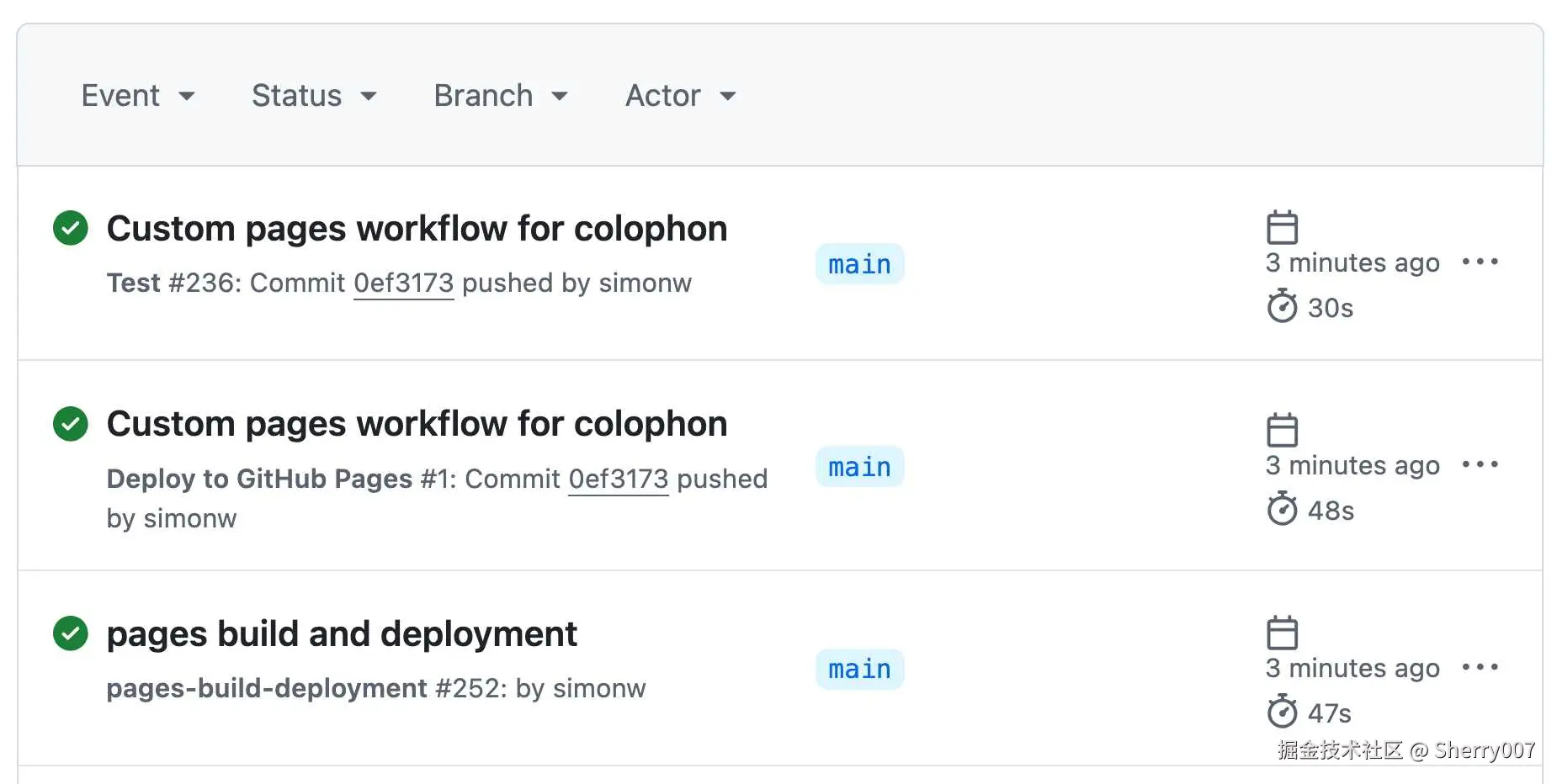Click the main branch label on the pages-build-deployment run
The height and width of the screenshot is (784, 1557).
pos(859,670)
